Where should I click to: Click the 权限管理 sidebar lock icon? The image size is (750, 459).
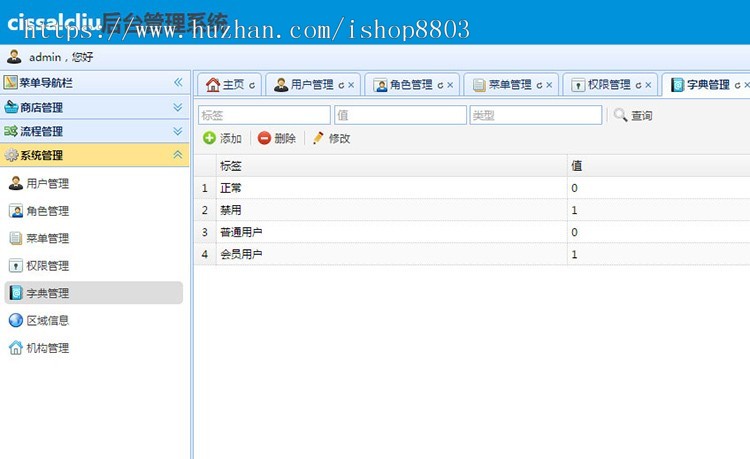[x=16, y=265]
